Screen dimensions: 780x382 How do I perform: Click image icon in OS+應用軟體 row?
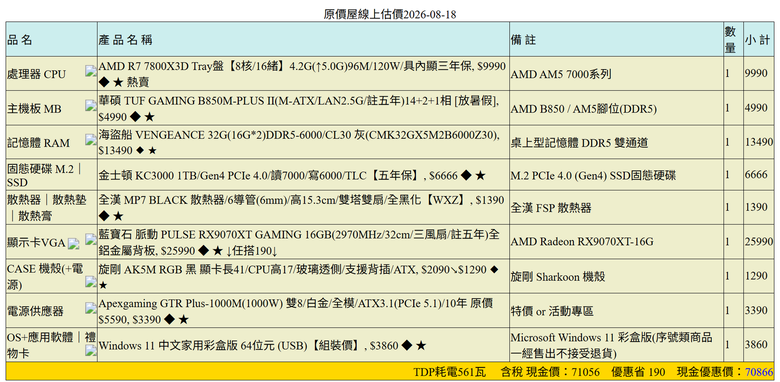(91, 350)
